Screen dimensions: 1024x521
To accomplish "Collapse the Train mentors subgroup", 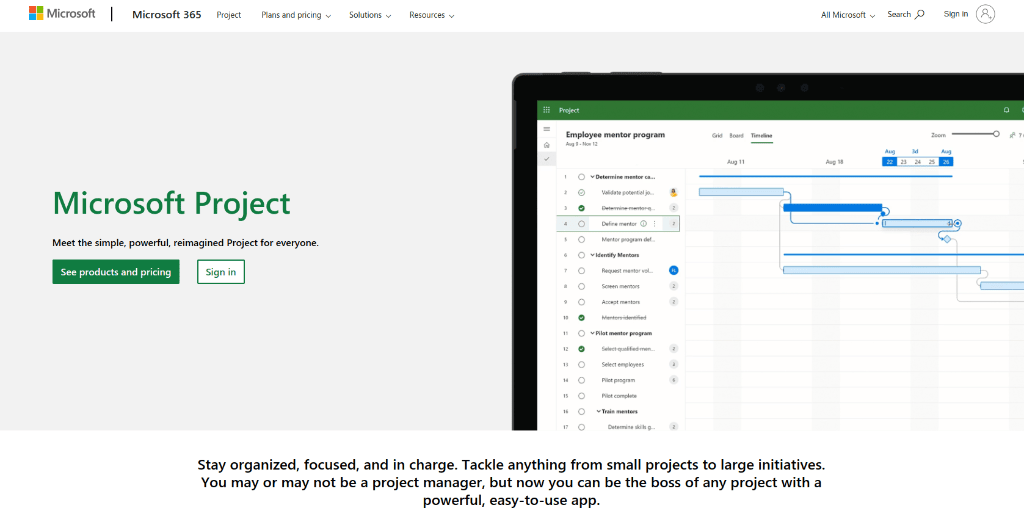I will point(599,411).
